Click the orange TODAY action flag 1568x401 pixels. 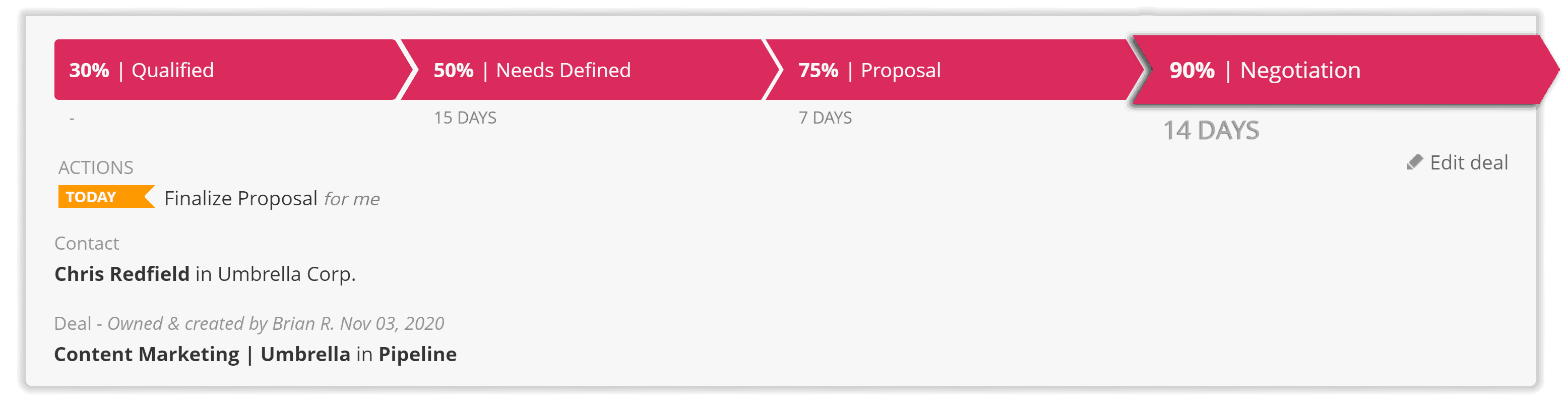pos(106,197)
